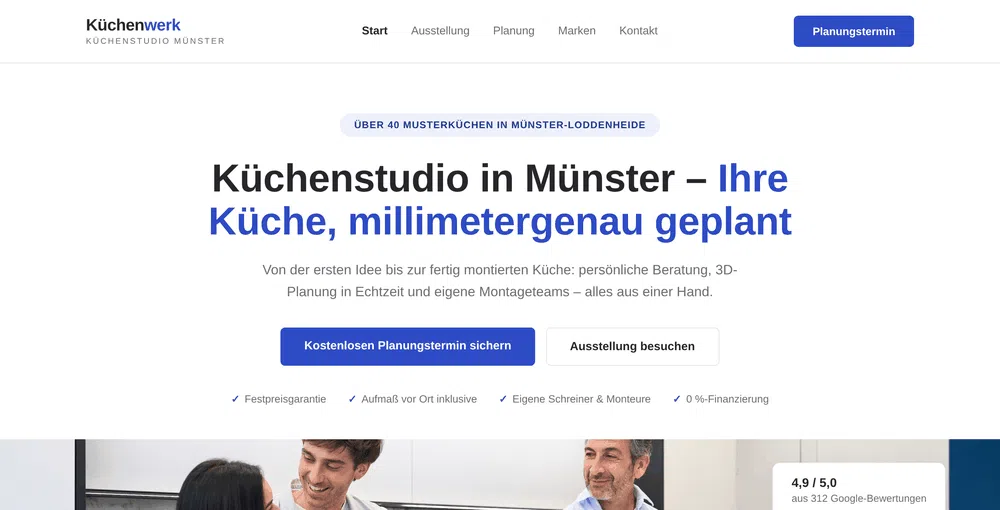Open the Kontakt nav link
1000x510 pixels.
pyautogui.click(x=638, y=31)
